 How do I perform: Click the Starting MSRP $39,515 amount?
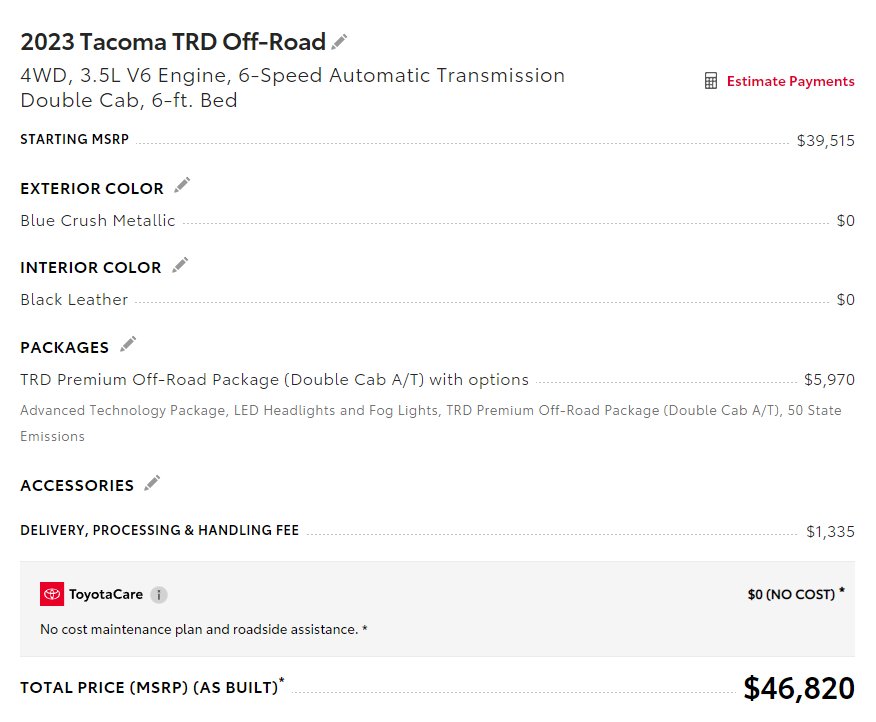point(826,140)
